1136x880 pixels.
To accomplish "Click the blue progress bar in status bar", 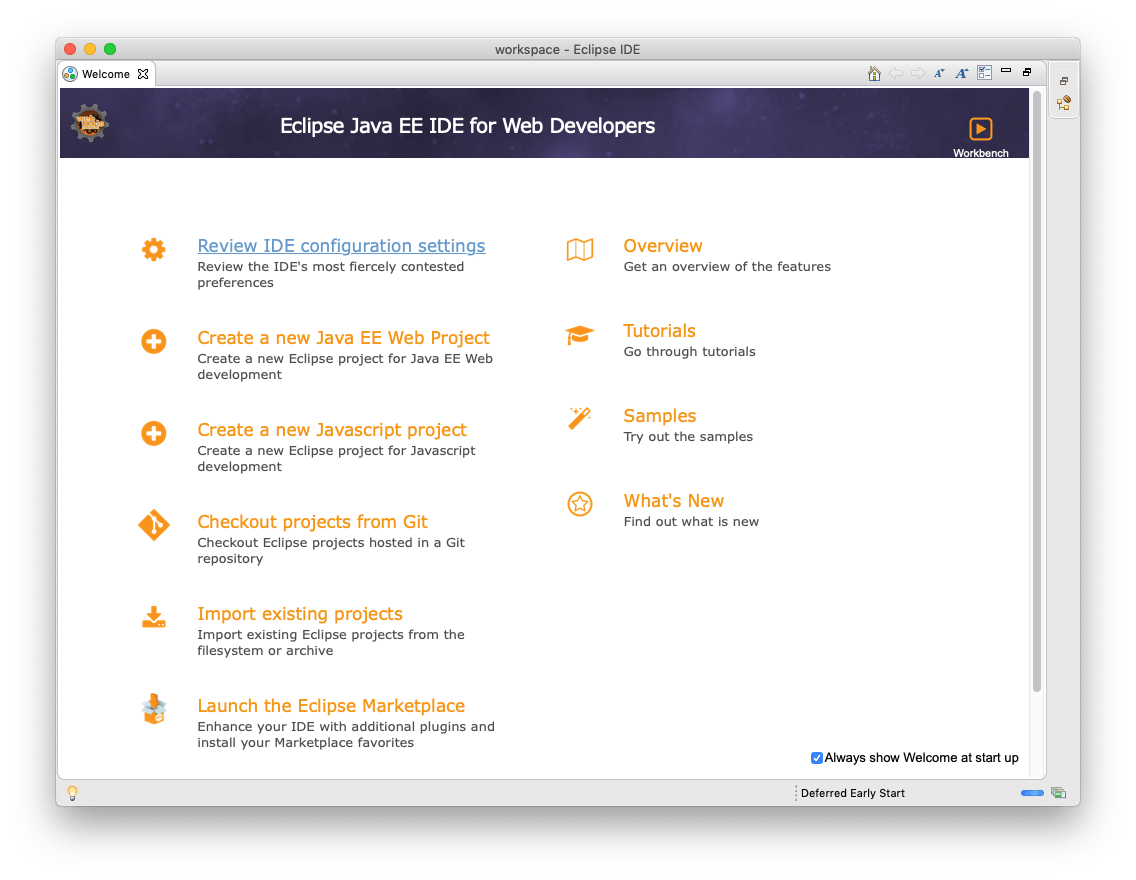I will (x=1032, y=793).
